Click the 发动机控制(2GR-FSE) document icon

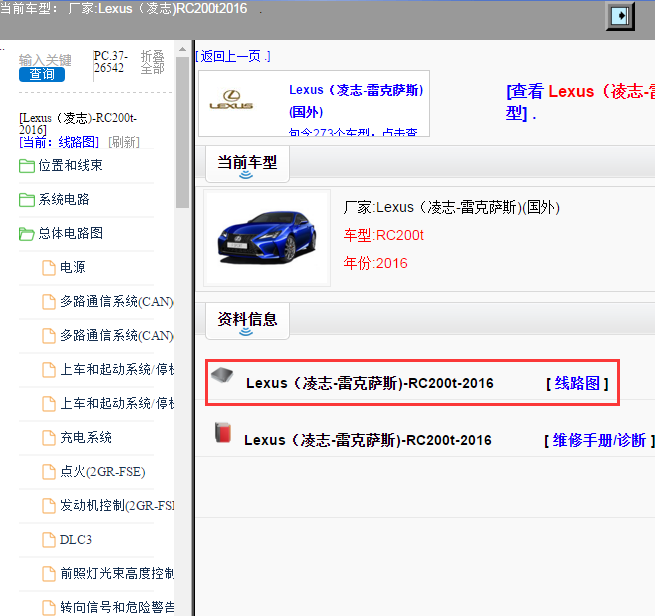[x=49, y=506]
